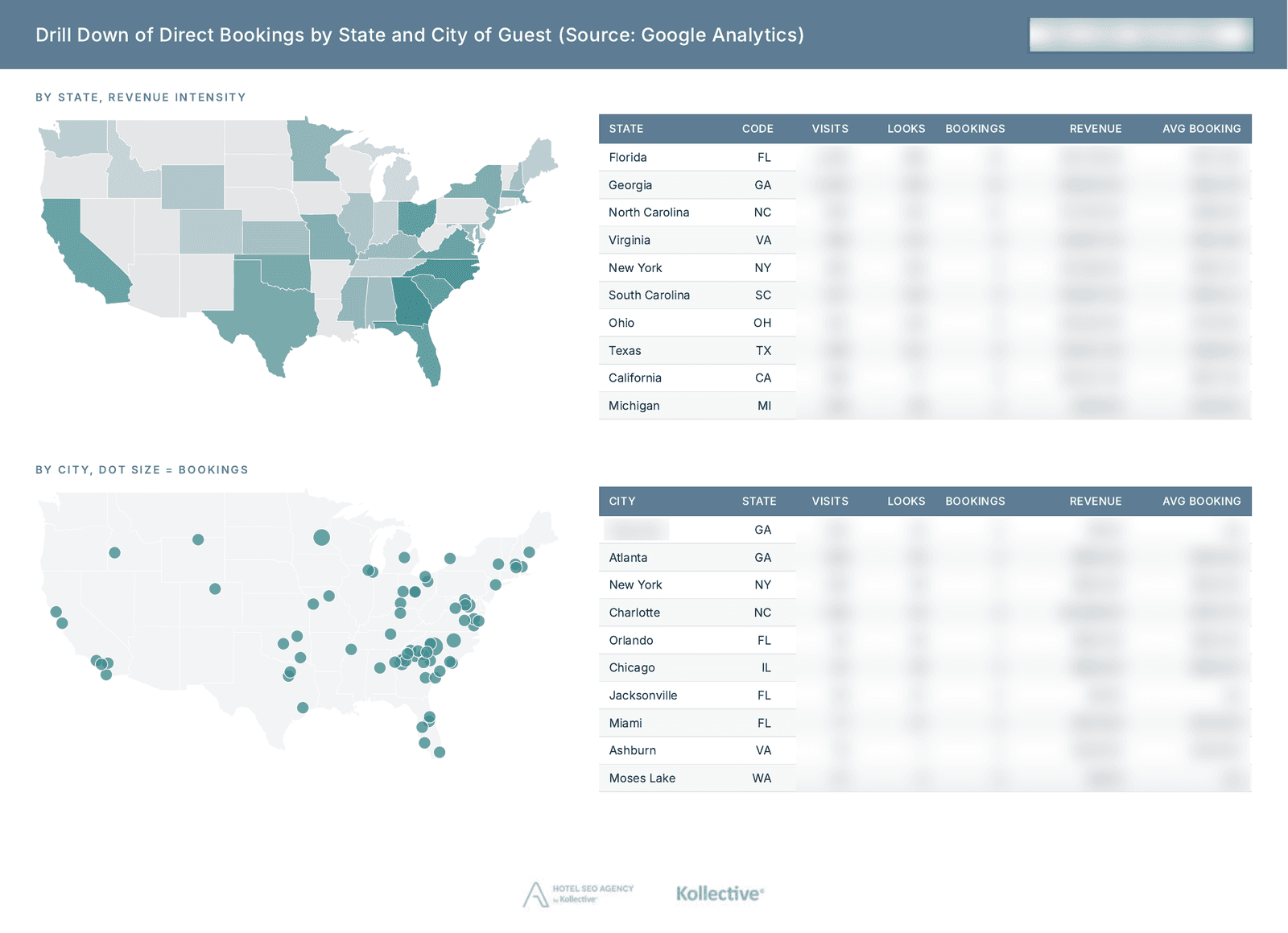Sort the state table by BOOKINGS column
The image size is (1288, 933).
click(975, 129)
